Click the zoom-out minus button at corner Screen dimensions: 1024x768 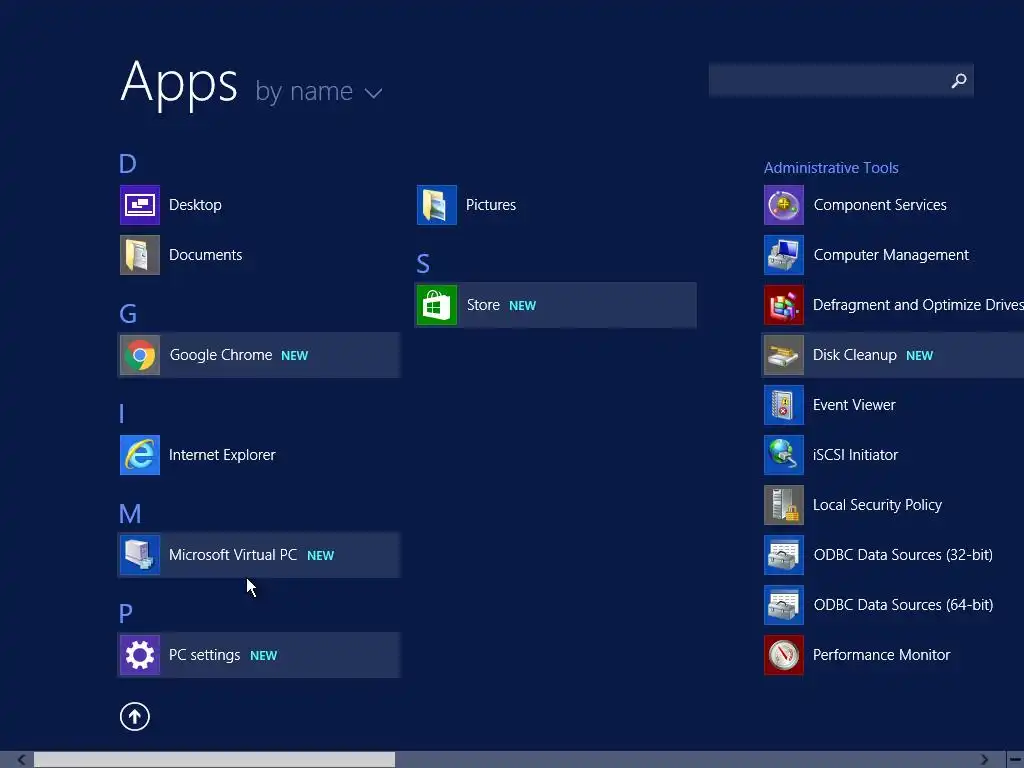pos(1016,760)
